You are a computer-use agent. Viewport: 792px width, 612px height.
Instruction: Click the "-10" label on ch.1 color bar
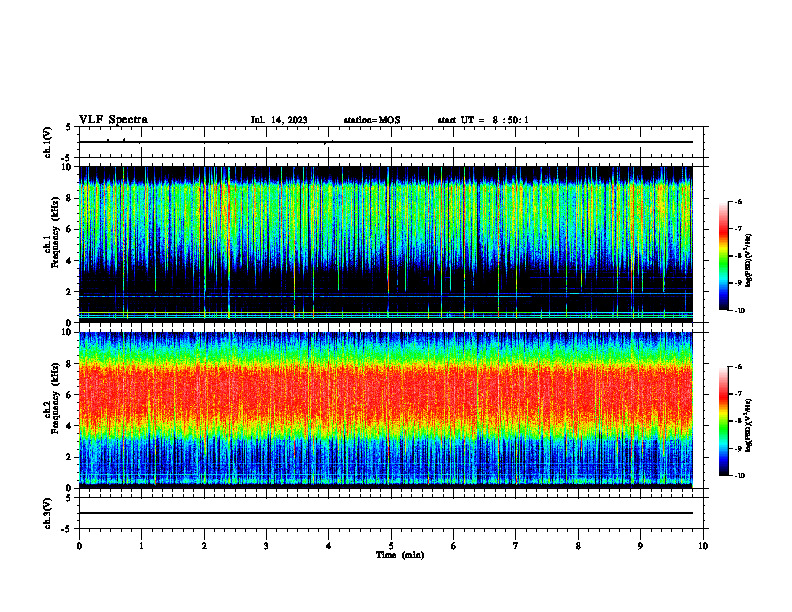[x=740, y=311]
